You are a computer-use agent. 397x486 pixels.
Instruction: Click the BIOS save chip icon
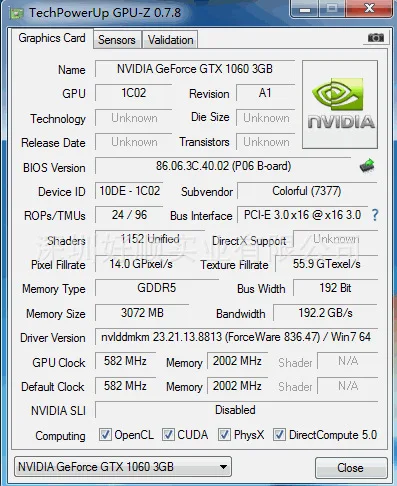[x=367, y=166]
